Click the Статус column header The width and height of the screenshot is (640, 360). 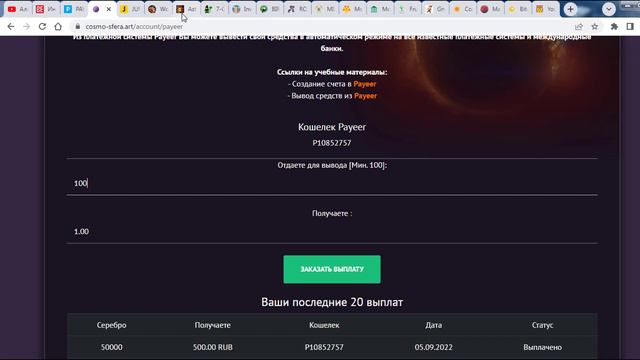pyautogui.click(x=542, y=325)
